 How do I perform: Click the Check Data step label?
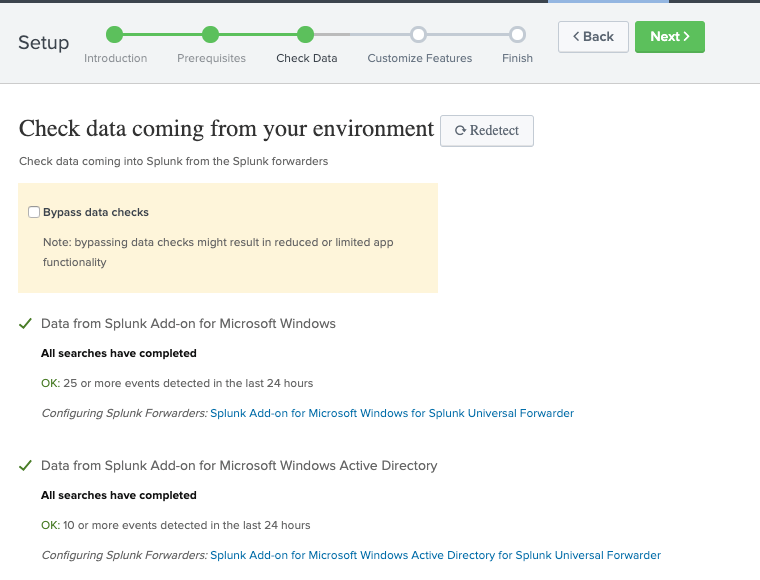pos(306,58)
